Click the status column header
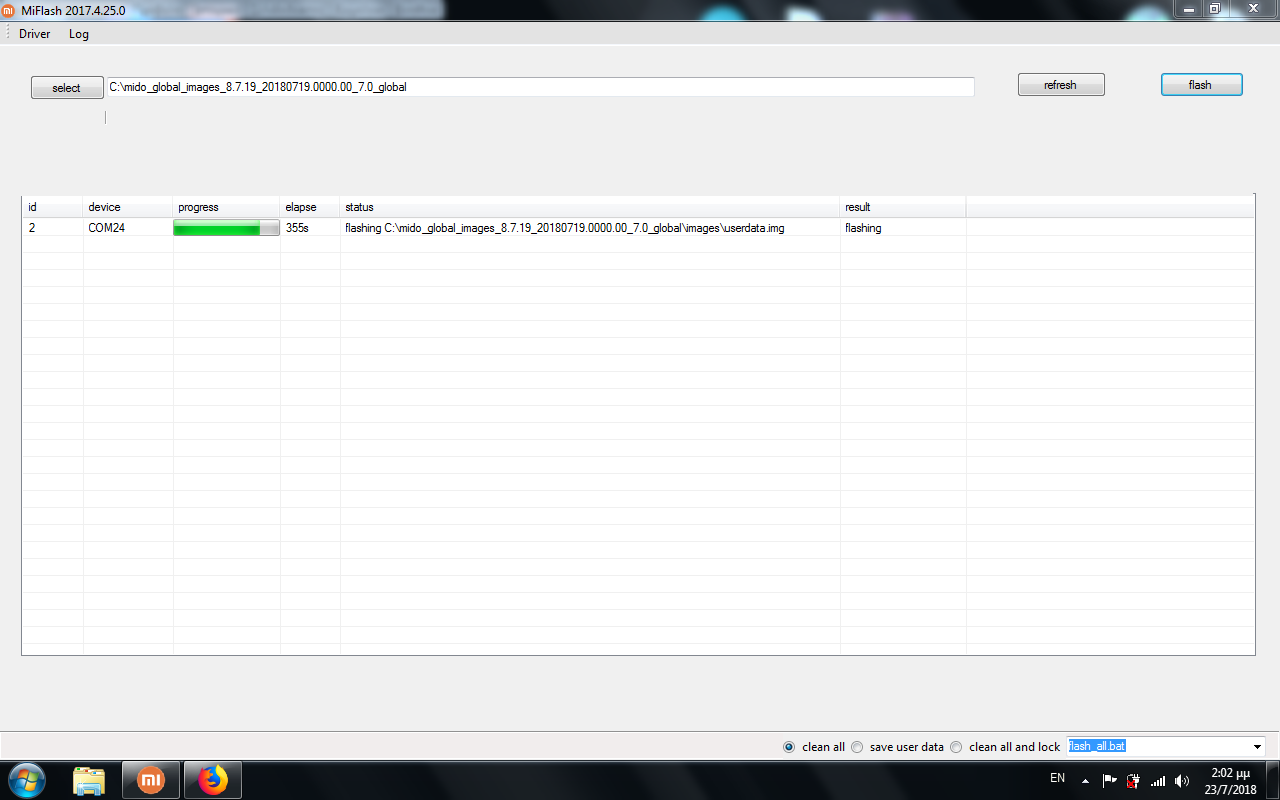Image resolution: width=1280 pixels, height=800 pixels. click(590, 207)
